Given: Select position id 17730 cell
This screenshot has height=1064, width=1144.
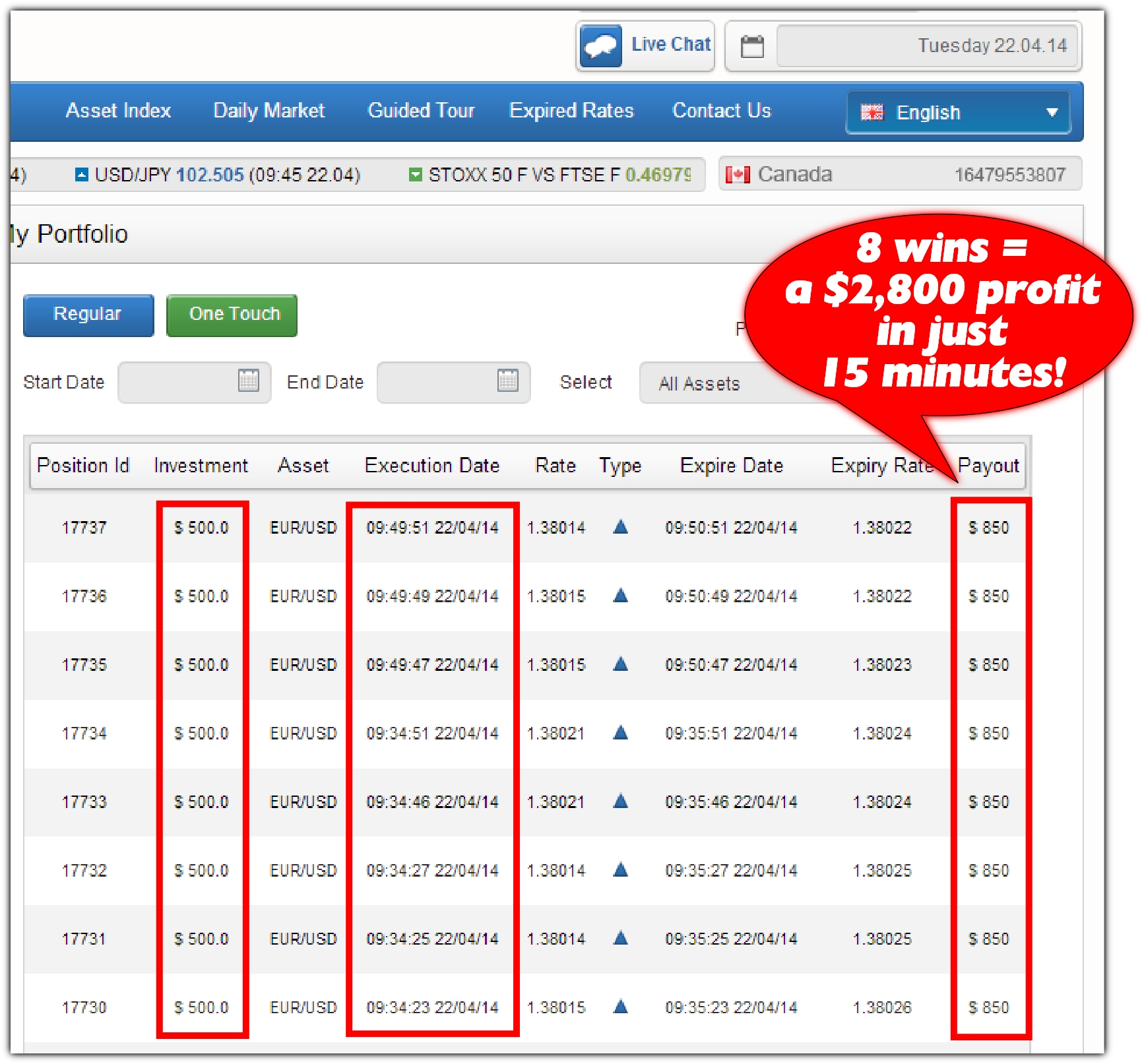Looking at the screenshot, I should click(84, 1007).
